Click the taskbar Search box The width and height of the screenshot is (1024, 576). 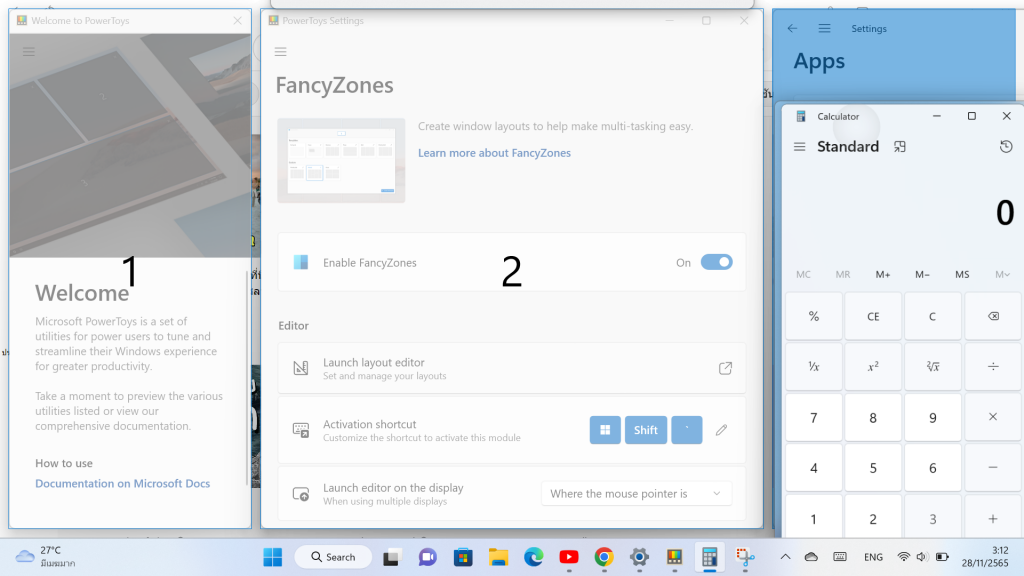pyautogui.click(x=334, y=557)
